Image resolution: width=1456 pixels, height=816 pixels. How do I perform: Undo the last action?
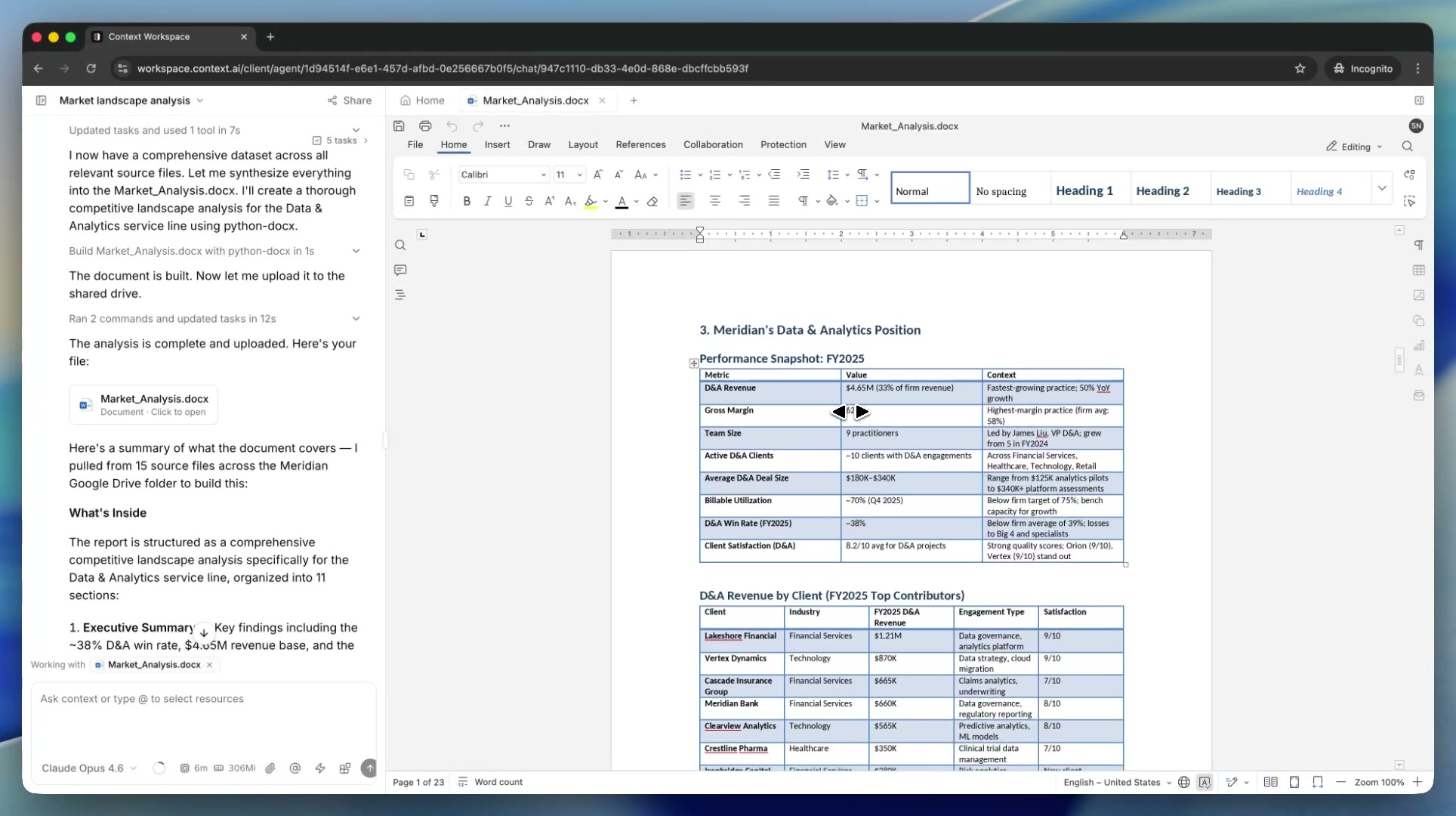coord(452,126)
